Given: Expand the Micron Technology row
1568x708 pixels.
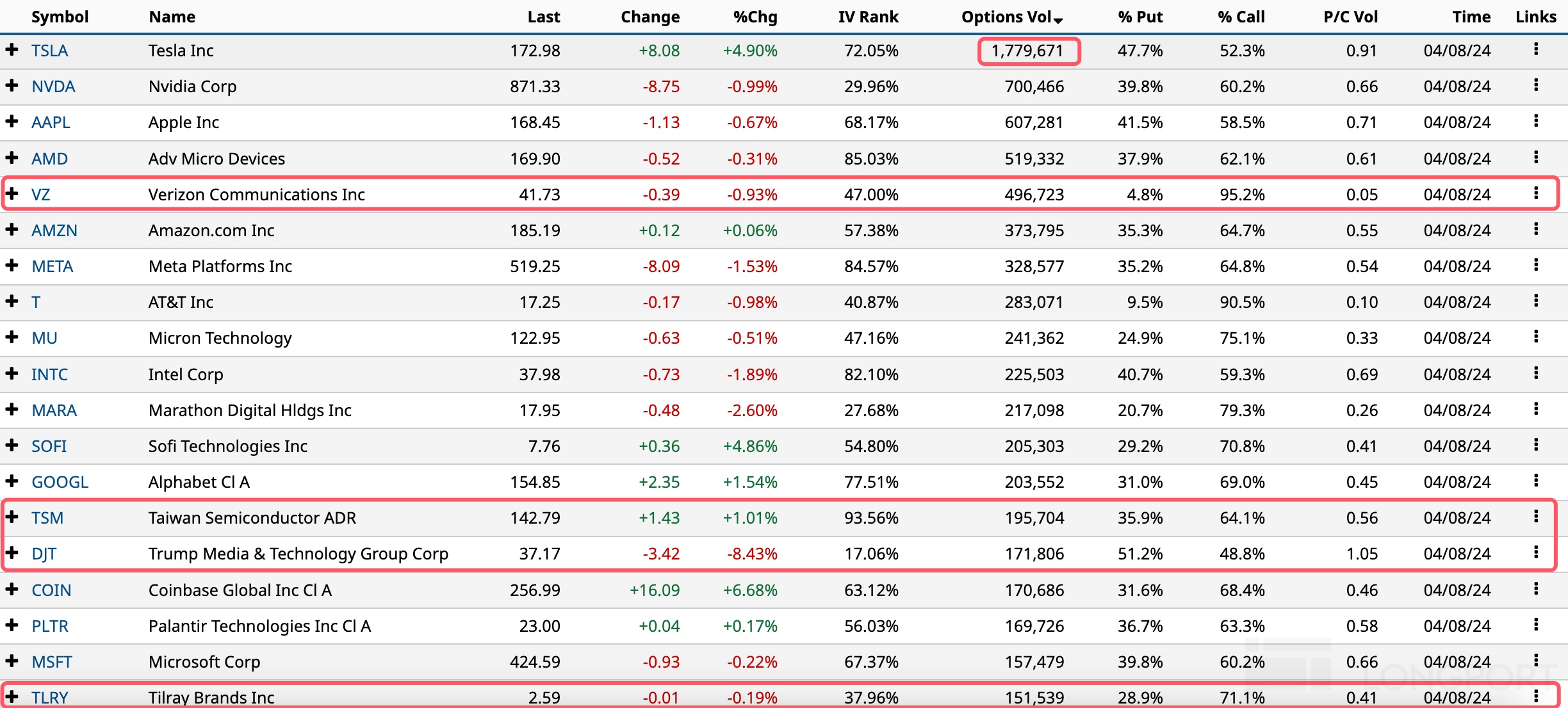Looking at the screenshot, I should (12, 337).
